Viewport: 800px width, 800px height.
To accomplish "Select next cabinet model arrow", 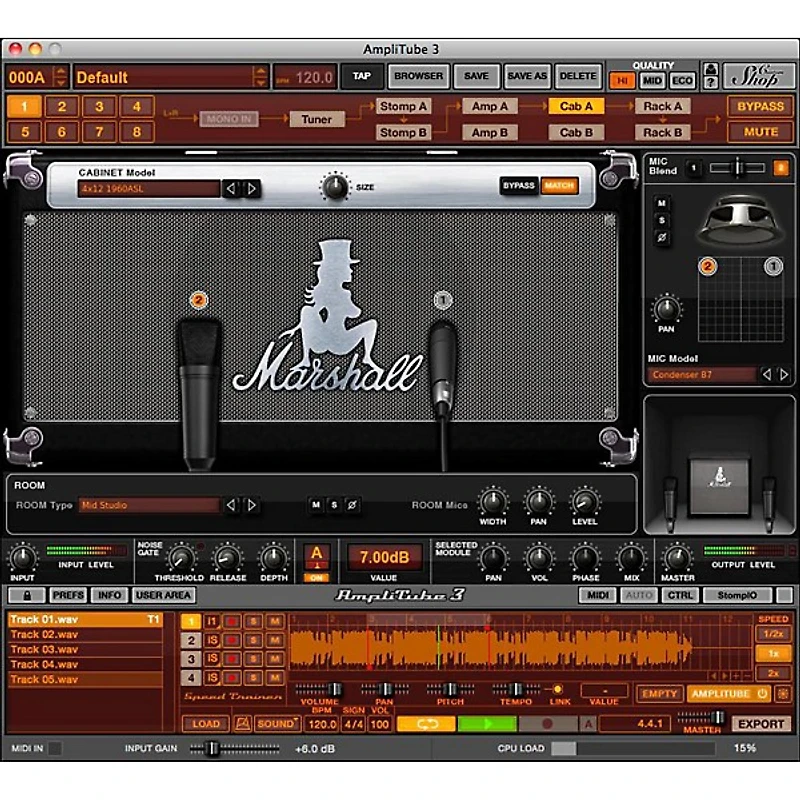I will coord(252,188).
